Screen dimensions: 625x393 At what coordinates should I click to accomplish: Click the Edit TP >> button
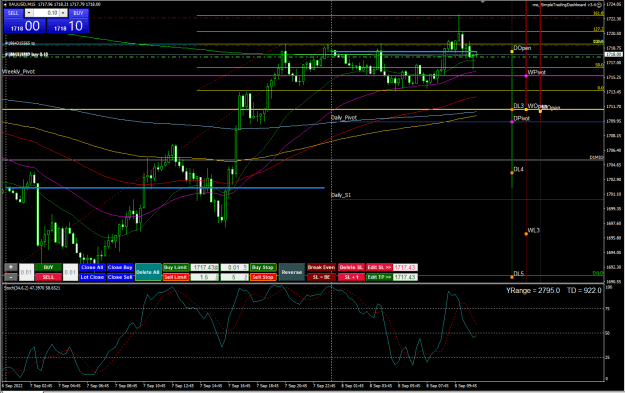tap(379, 277)
